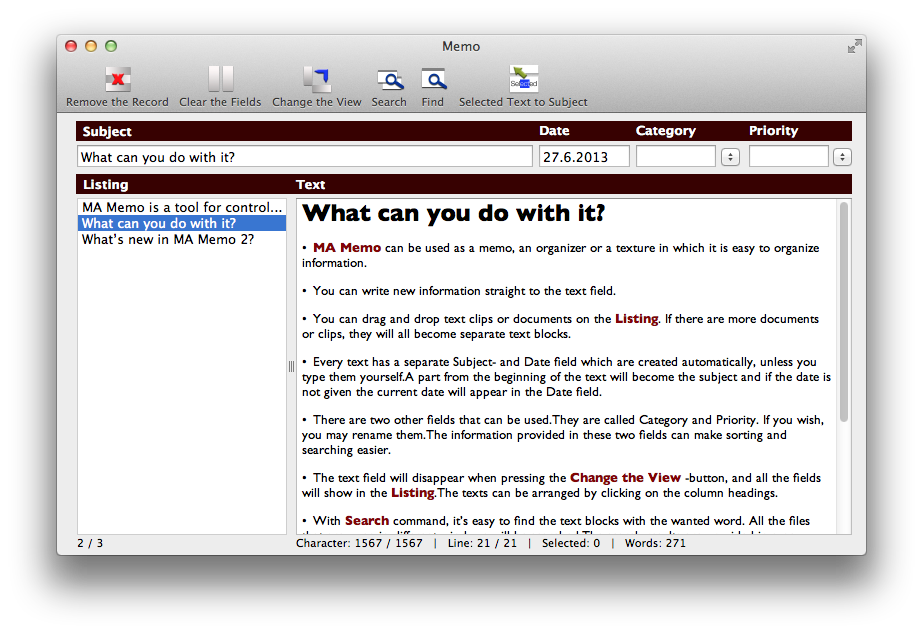Click the Remove the Record icon
Screen dimensions: 923x634
click(x=118, y=80)
